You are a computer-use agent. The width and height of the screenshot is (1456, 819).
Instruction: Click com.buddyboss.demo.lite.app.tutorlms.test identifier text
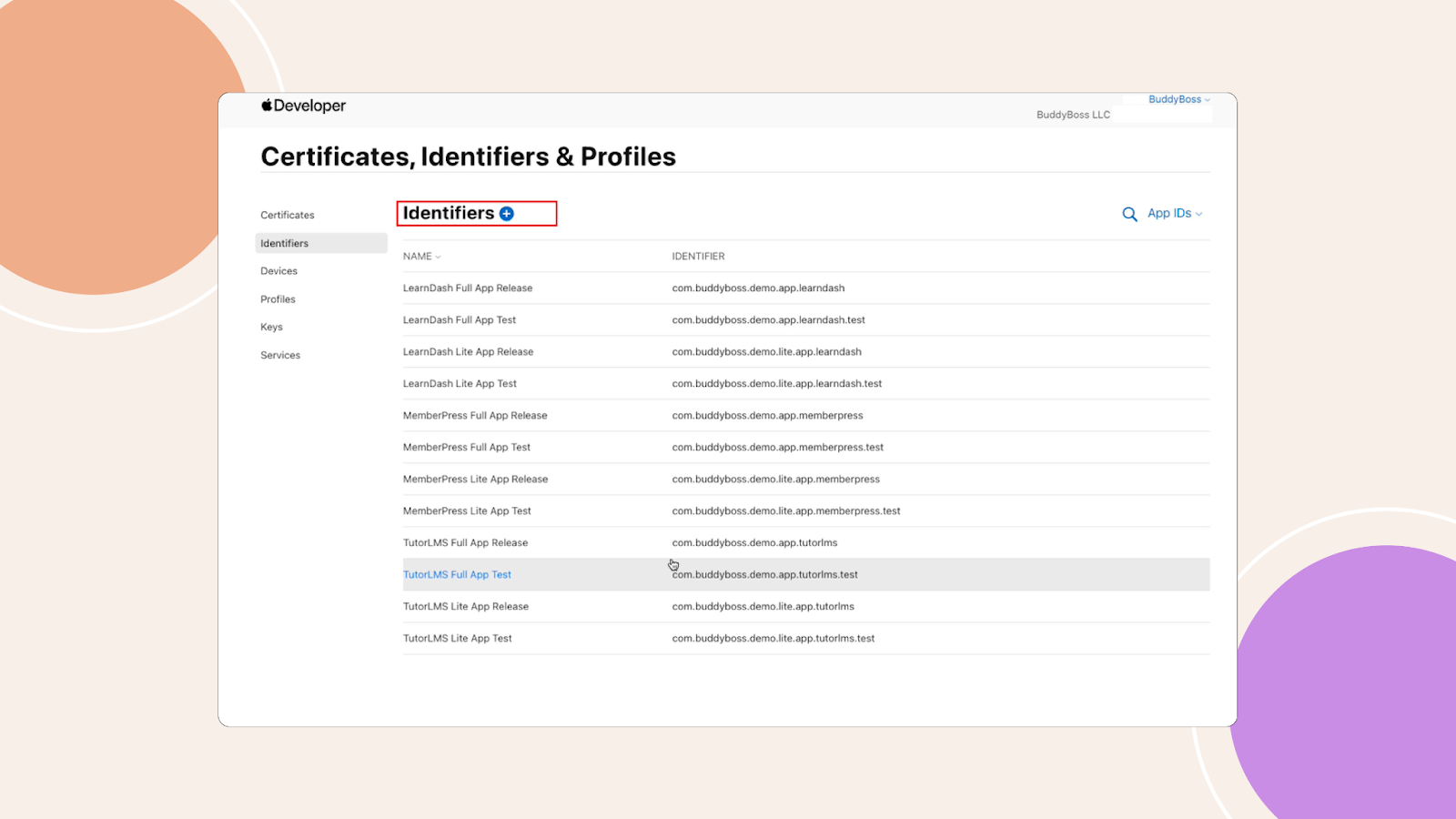tap(773, 639)
